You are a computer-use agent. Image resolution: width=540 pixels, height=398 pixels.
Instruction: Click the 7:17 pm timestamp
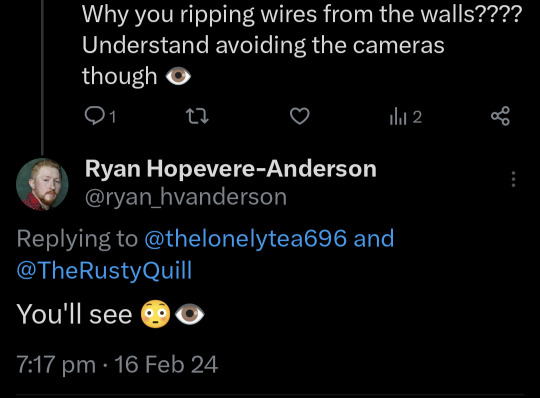56,365
